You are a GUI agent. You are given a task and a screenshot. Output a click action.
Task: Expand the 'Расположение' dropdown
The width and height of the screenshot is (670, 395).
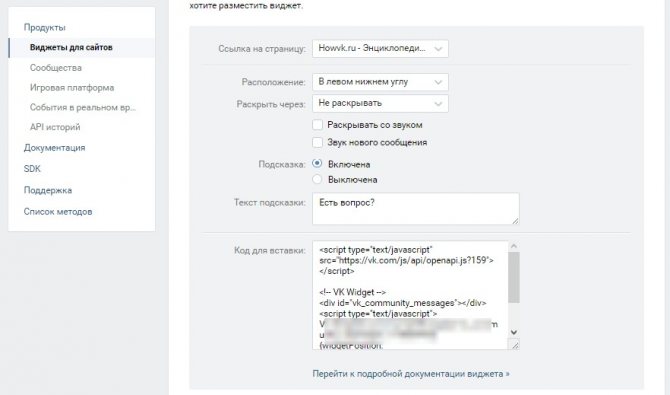pos(380,82)
